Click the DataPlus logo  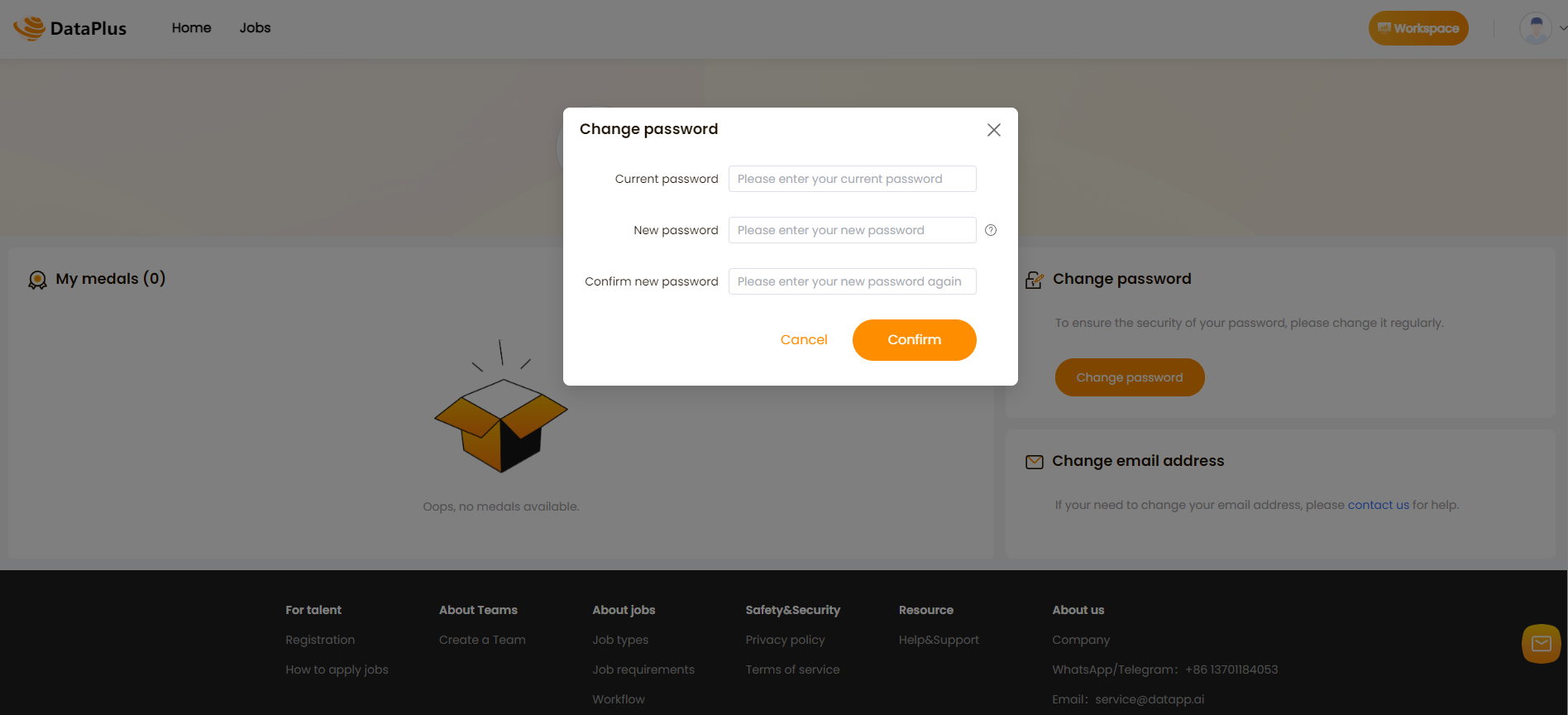click(x=70, y=28)
